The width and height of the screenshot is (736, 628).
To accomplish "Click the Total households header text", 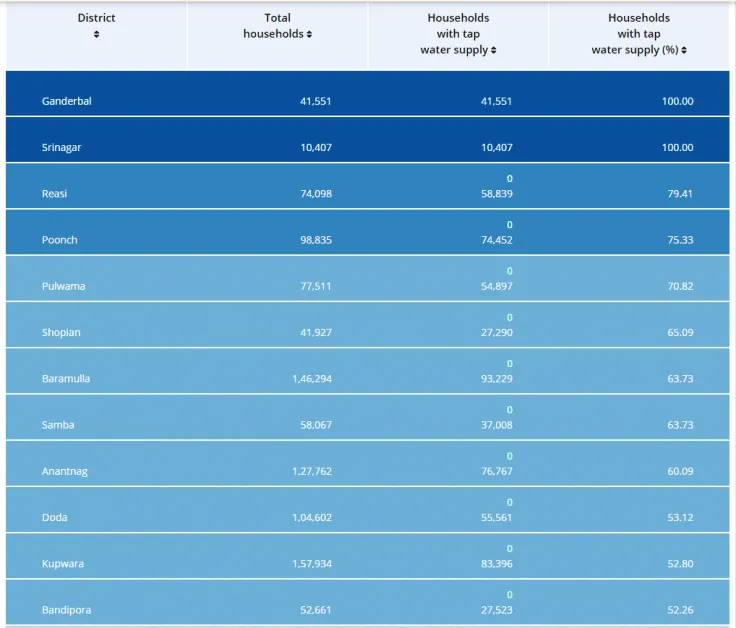I will 276,26.
